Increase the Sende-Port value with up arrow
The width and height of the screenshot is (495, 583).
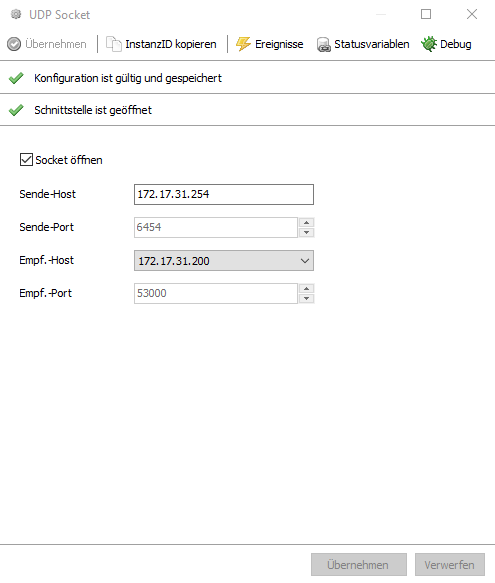(x=306, y=222)
